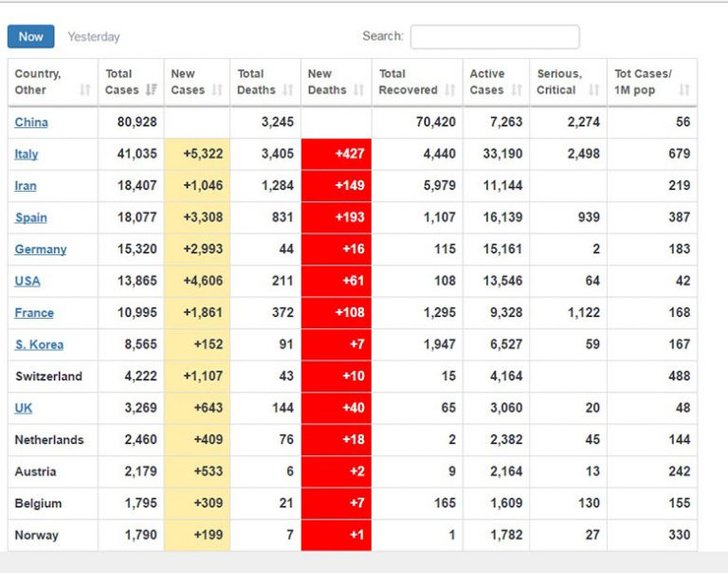Click Switzerland new cases +1,107
Viewport: 728px width, 573px height.
click(203, 376)
